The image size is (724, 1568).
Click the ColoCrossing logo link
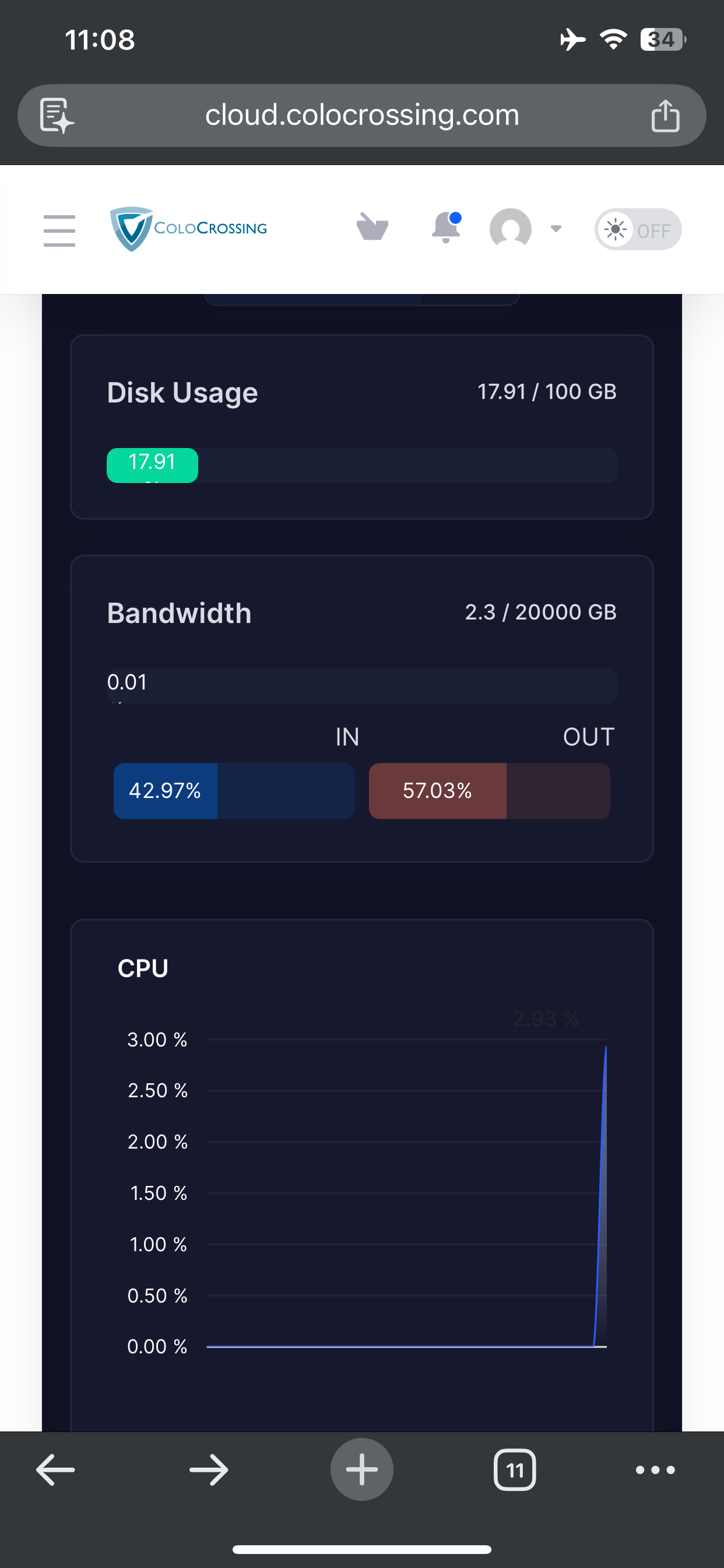point(189,228)
